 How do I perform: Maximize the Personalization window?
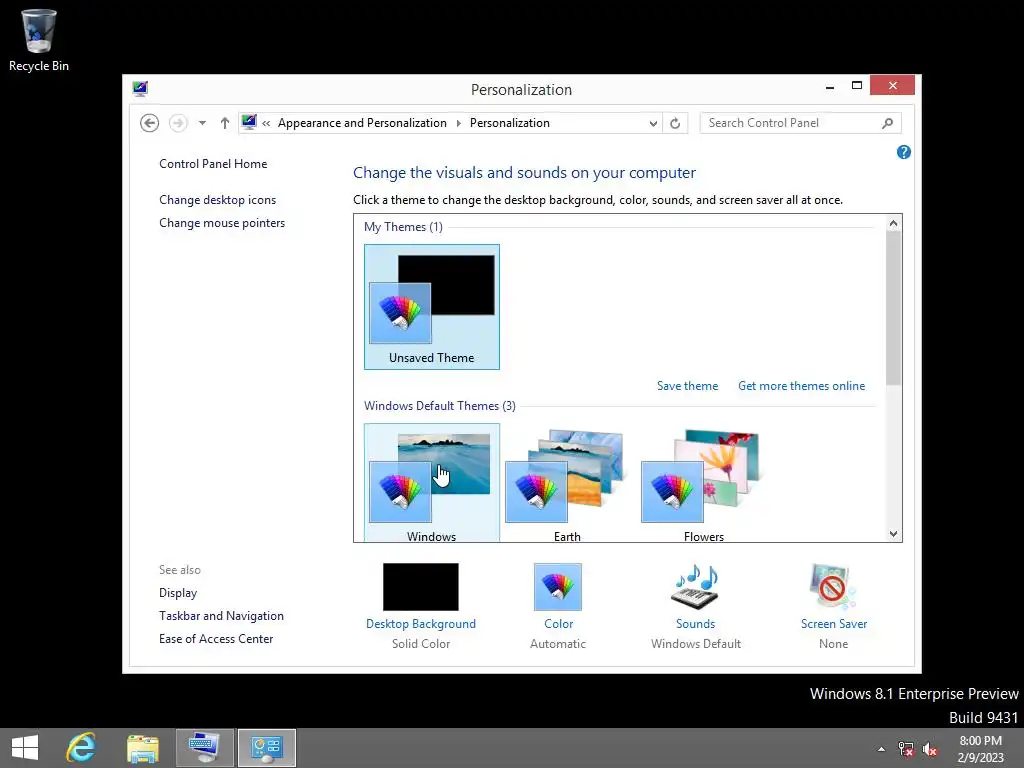[x=857, y=86]
